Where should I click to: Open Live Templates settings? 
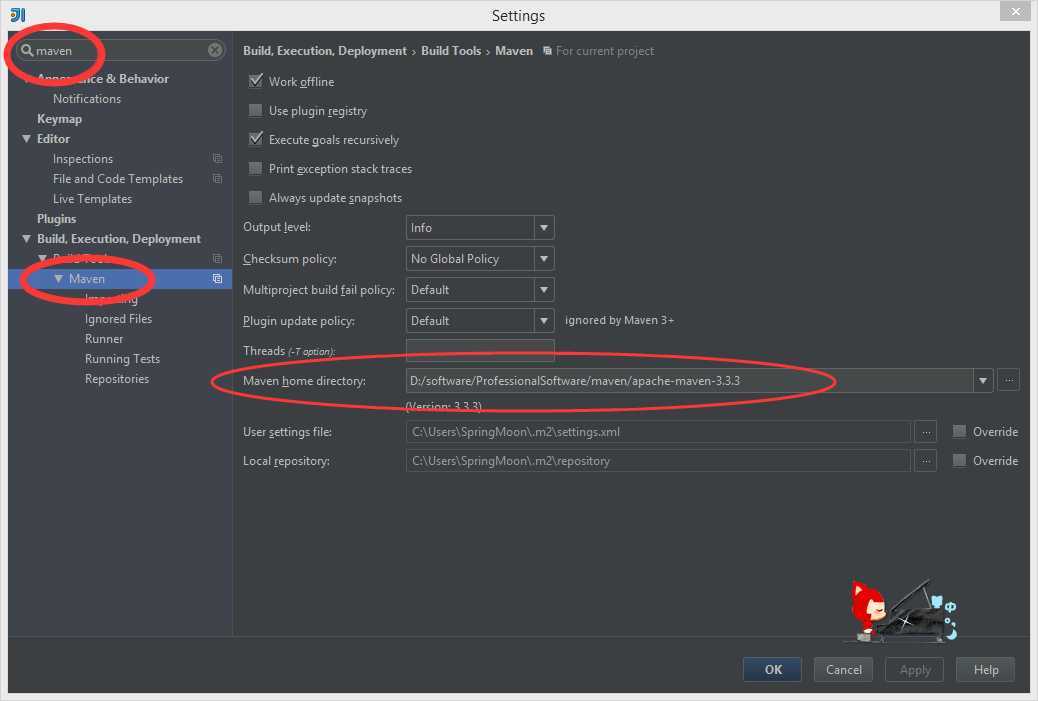[x=92, y=199]
